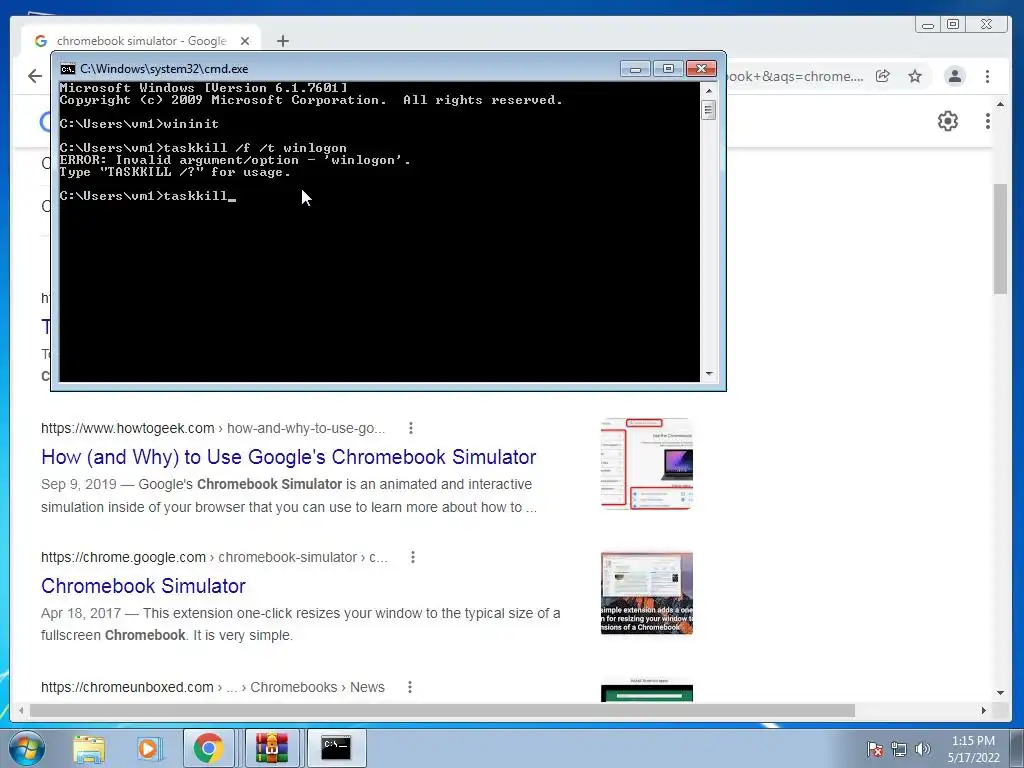The height and width of the screenshot is (768, 1024).
Task: Click cmd scrollbar down arrow
Action: click(709, 374)
